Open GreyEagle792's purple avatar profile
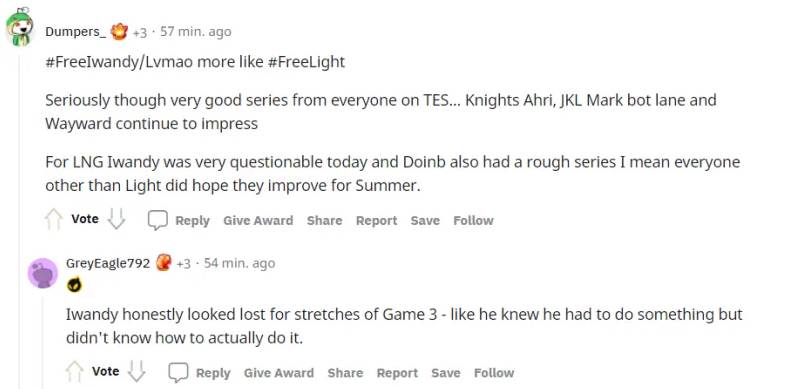Screen dimensions: 796x389 point(43,273)
